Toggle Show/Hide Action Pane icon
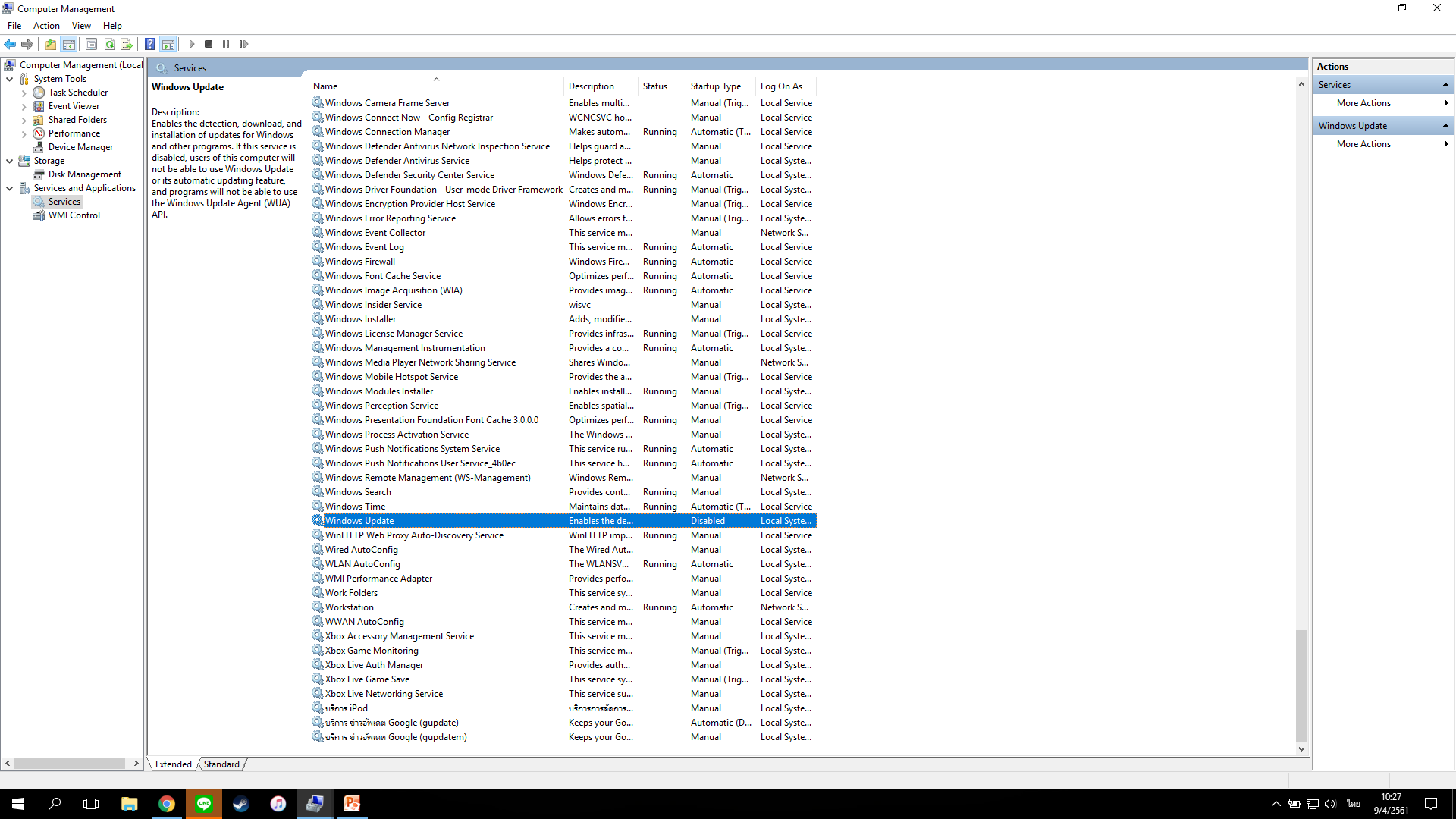Screen dimensions: 1456x819 168,44
